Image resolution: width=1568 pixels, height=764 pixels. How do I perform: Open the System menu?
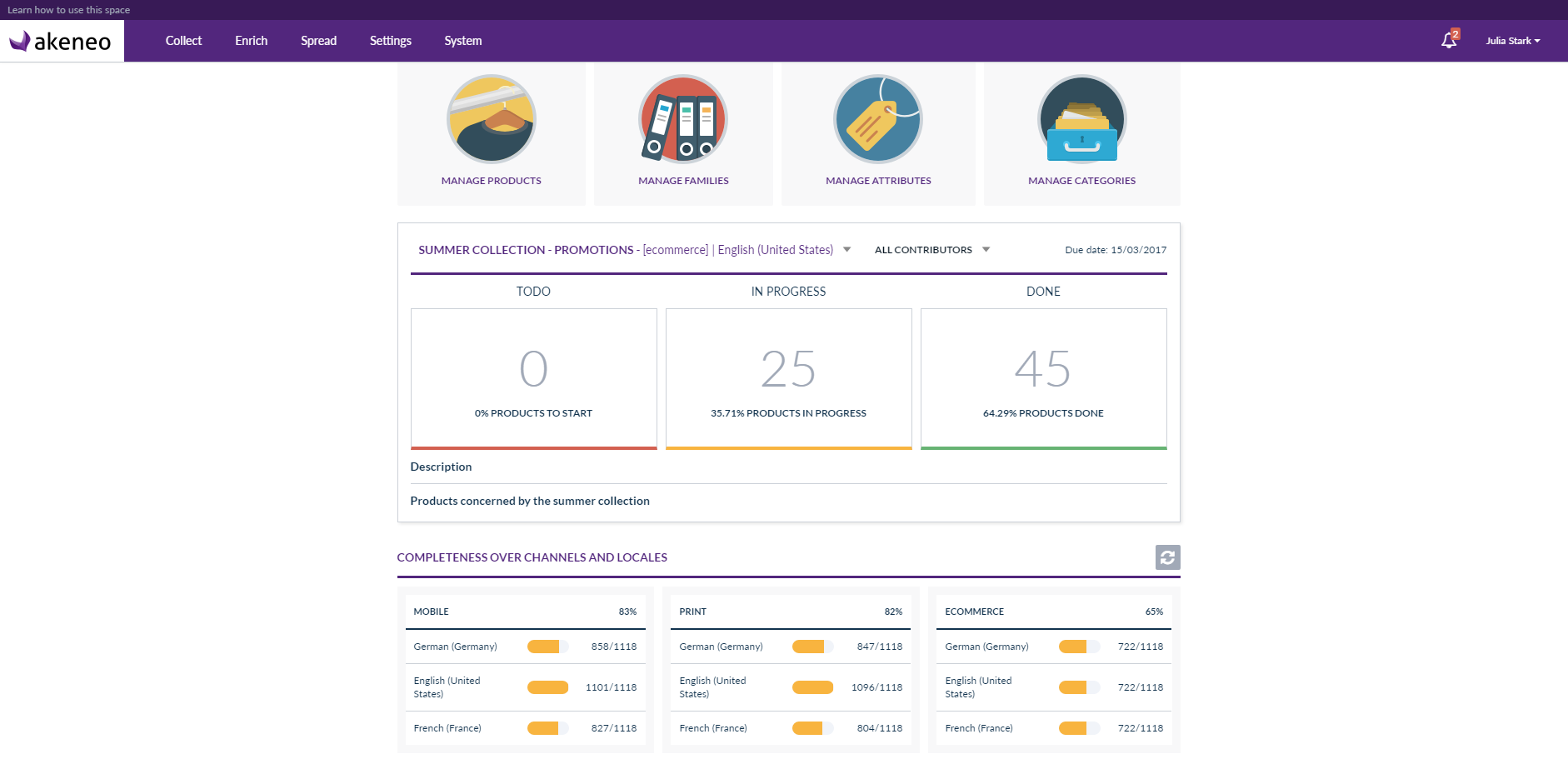click(462, 41)
